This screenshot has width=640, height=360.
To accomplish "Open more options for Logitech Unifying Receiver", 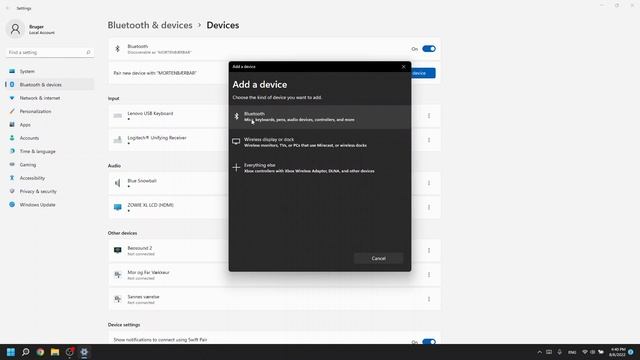I will [429, 140].
